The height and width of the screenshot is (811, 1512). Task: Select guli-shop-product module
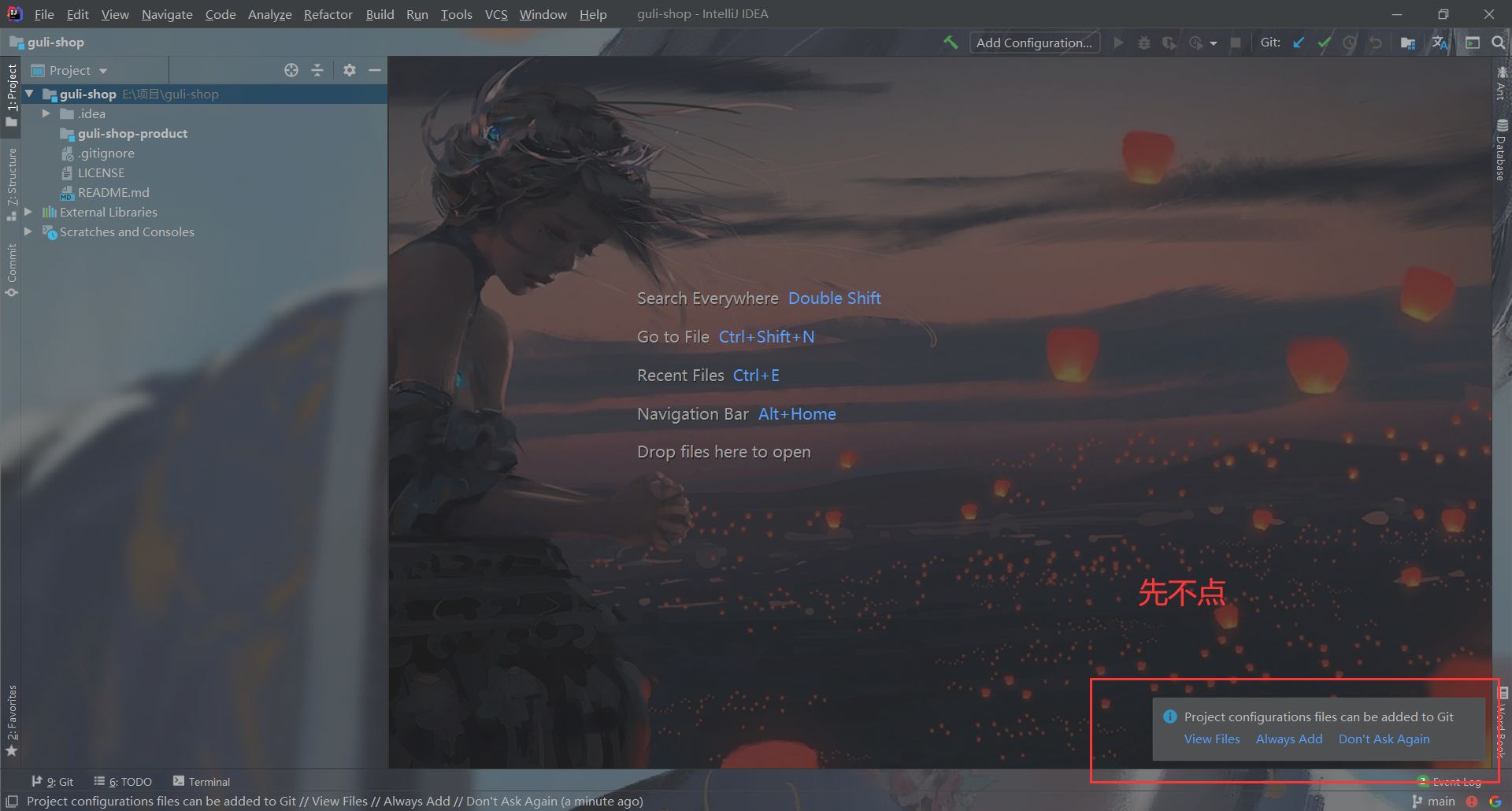132,133
